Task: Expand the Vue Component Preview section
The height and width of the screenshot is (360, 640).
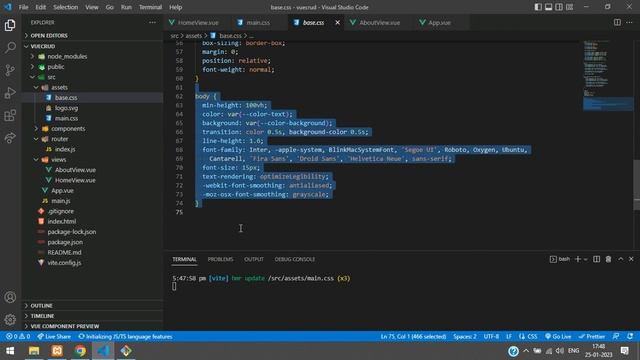Action: pos(92,326)
